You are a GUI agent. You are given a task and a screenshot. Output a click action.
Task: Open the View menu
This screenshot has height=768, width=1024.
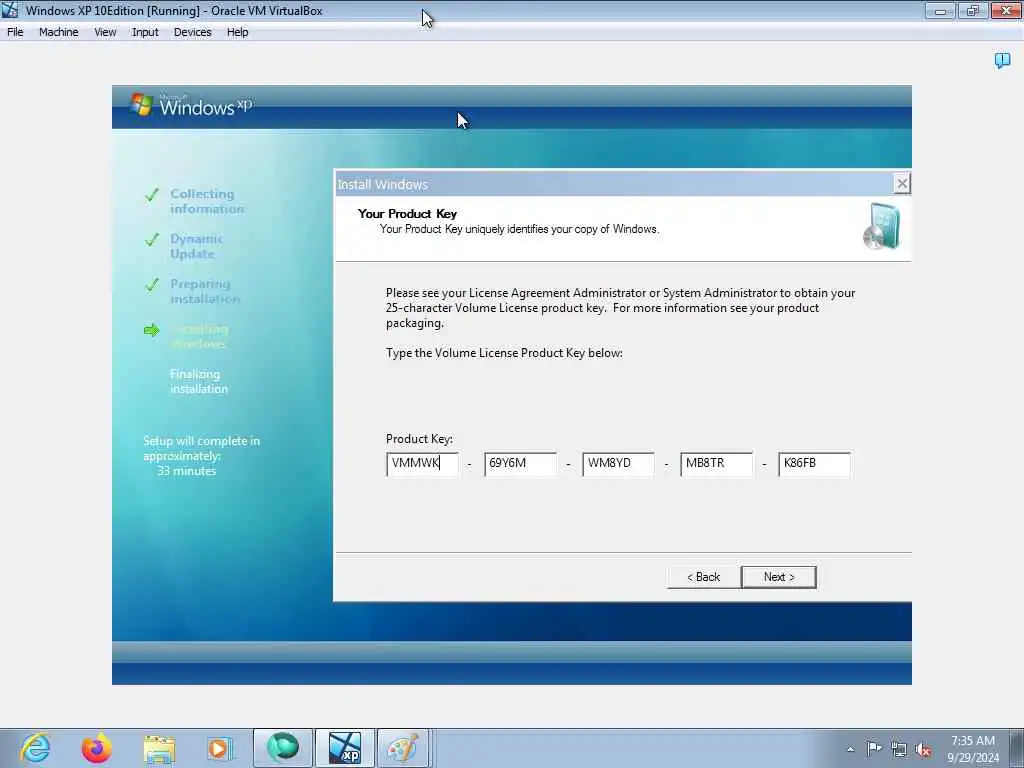coord(104,32)
